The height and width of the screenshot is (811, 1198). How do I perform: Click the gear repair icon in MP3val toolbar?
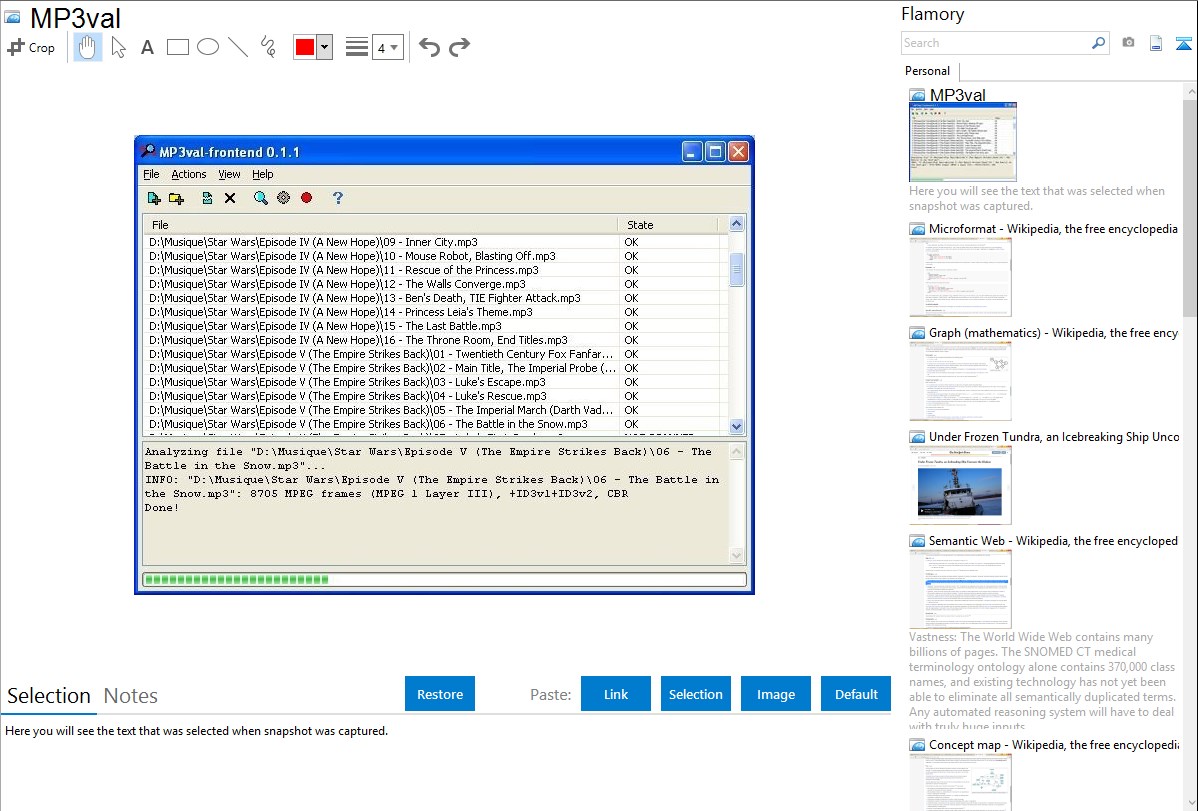coord(283,198)
